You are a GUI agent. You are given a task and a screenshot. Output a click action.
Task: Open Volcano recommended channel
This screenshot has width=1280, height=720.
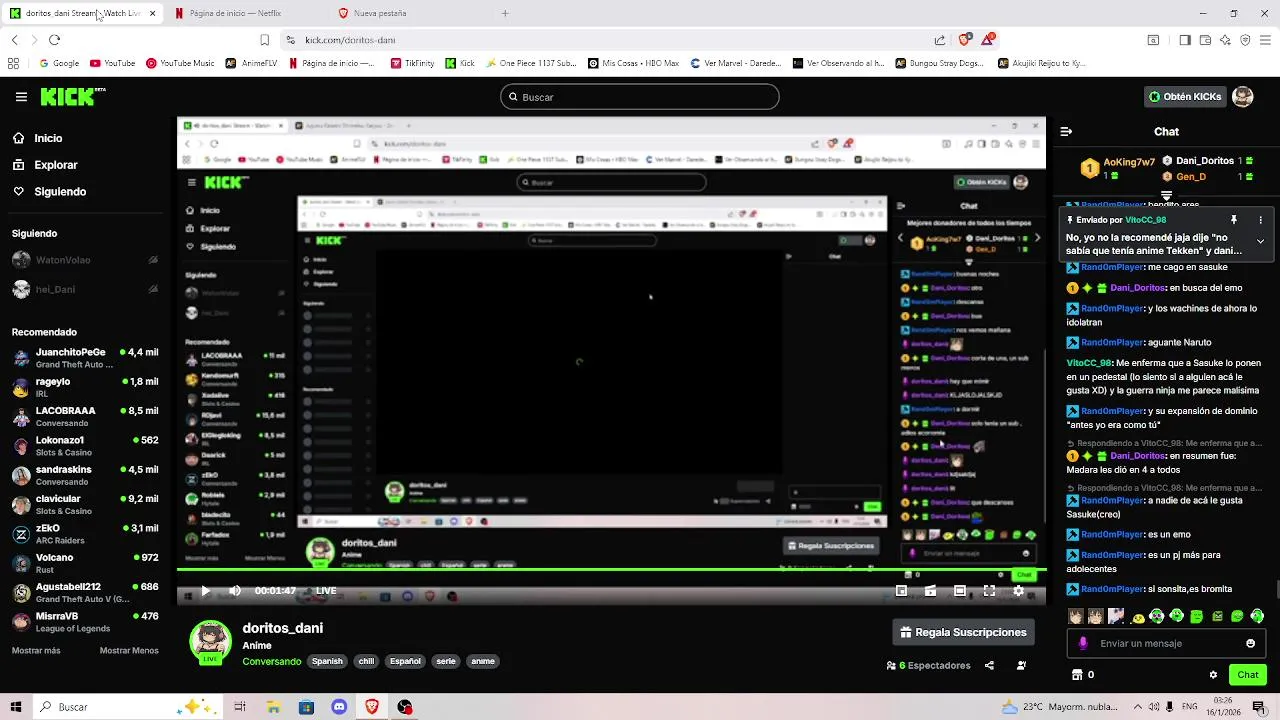[x=85, y=563]
